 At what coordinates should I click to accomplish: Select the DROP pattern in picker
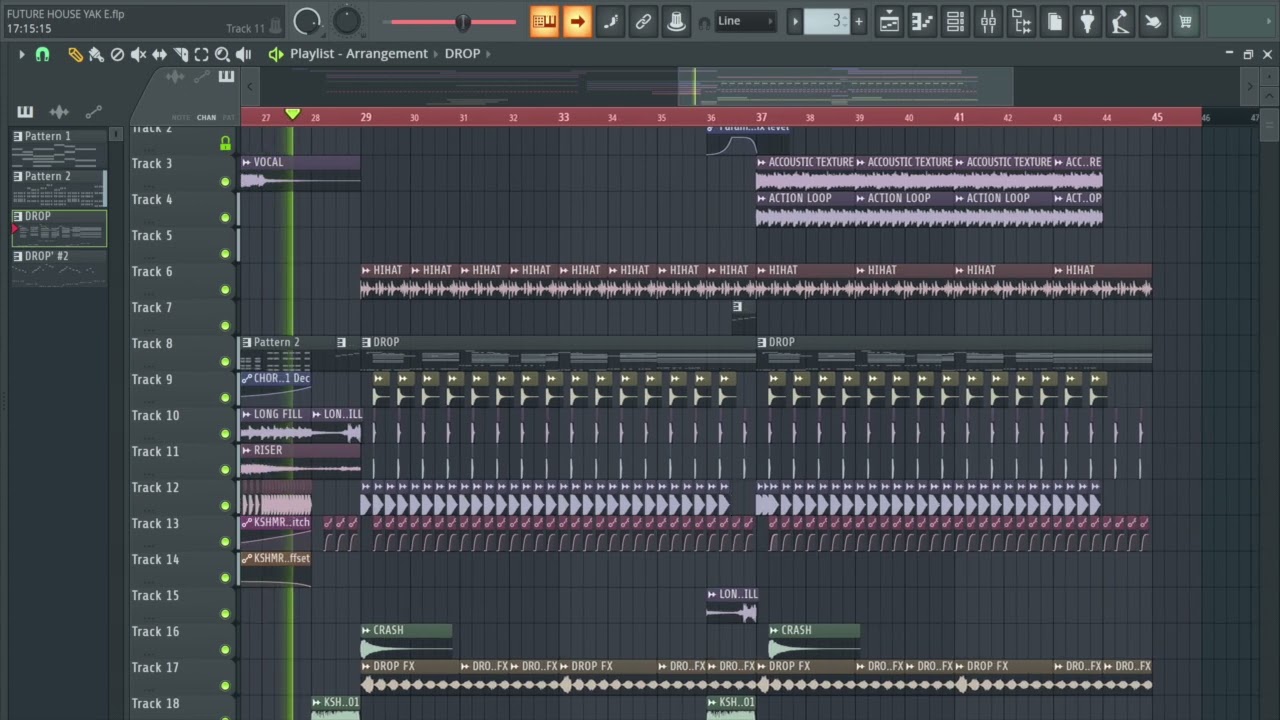pos(58,228)
